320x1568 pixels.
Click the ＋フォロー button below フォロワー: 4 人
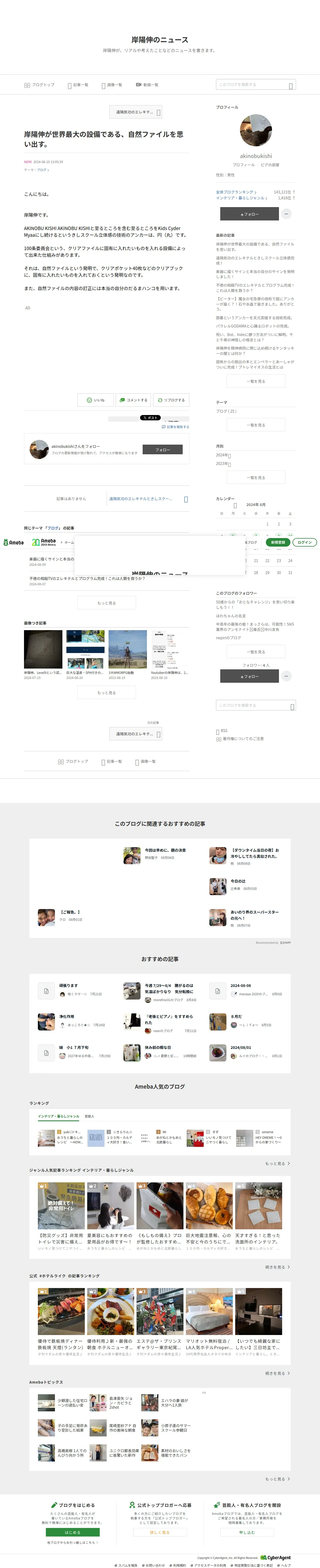click(249, 676)
